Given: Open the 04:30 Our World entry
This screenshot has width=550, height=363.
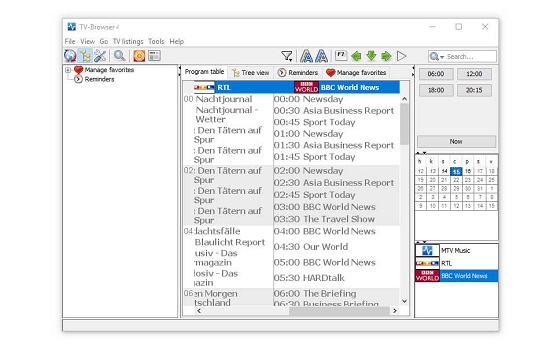Looking at the screenshot, I should pyautogui.click(x=311, y=247).
